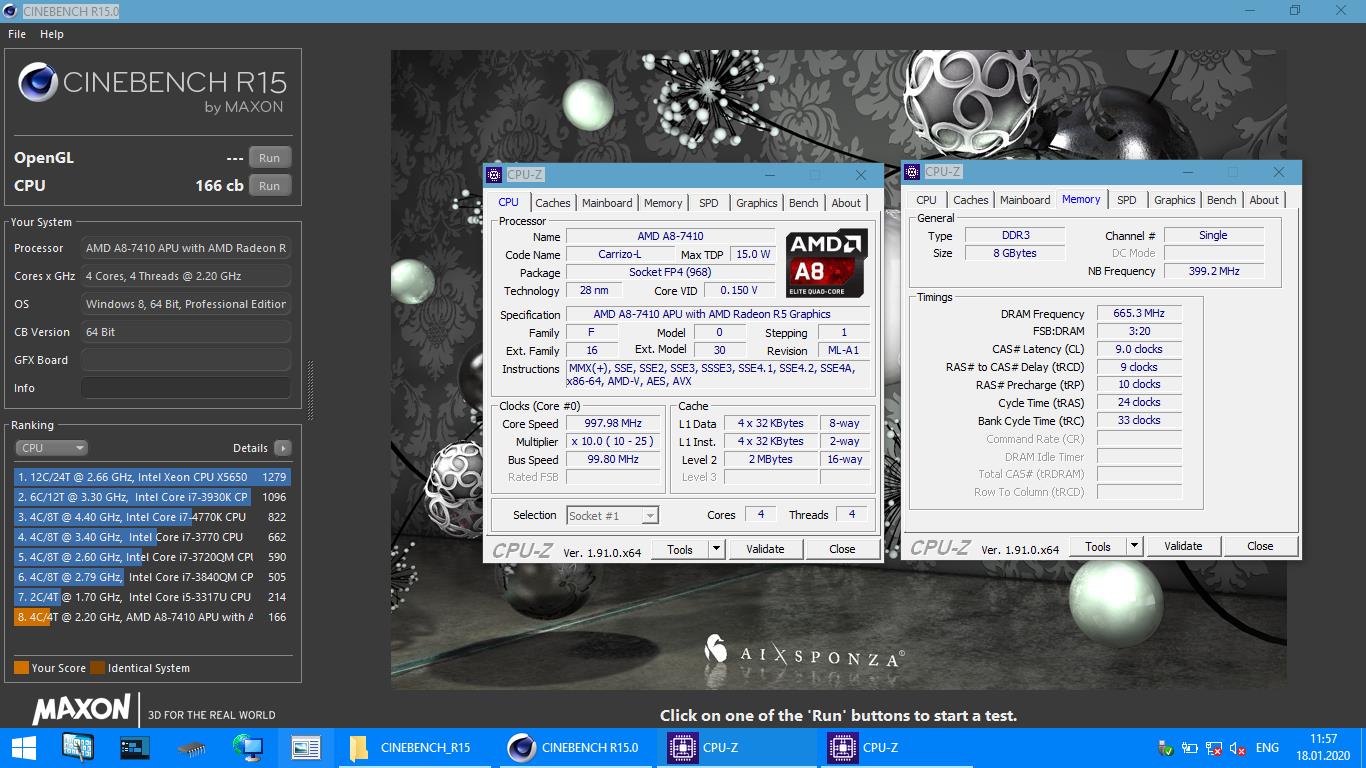Click the muted volume tray icon
Screen dimensions: 1366x768
(x=1237, y=748)
